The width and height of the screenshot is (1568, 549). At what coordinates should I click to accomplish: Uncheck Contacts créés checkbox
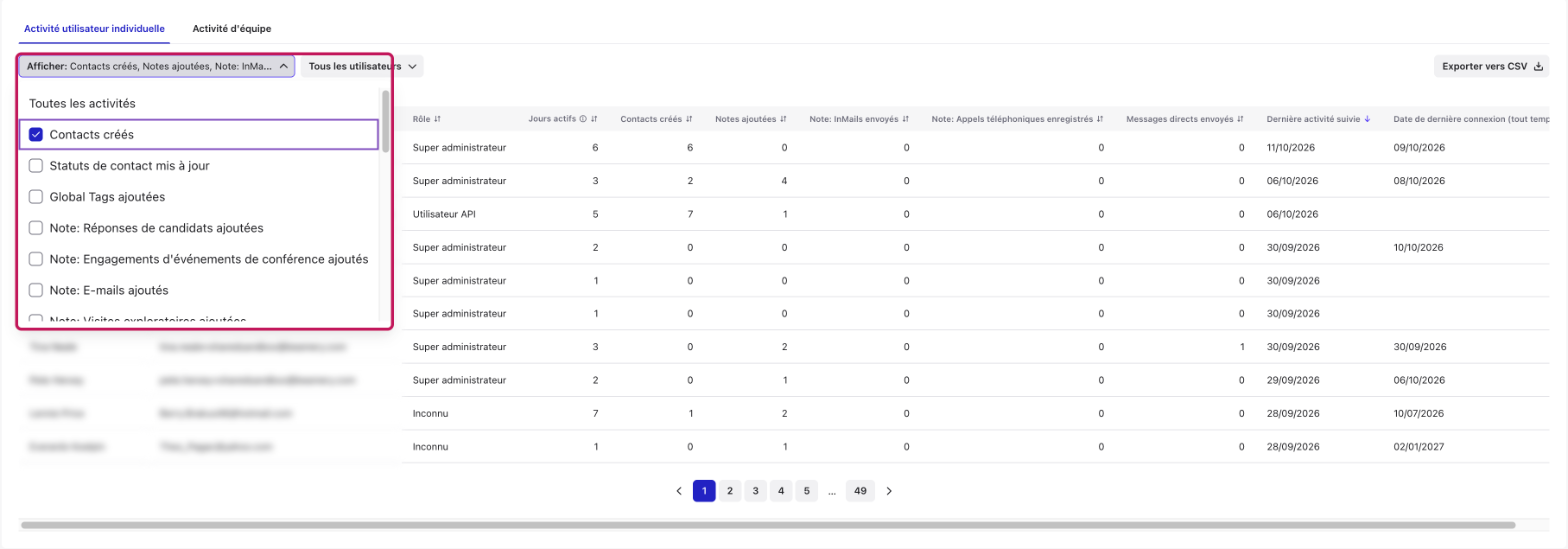(x=36, y=134)
